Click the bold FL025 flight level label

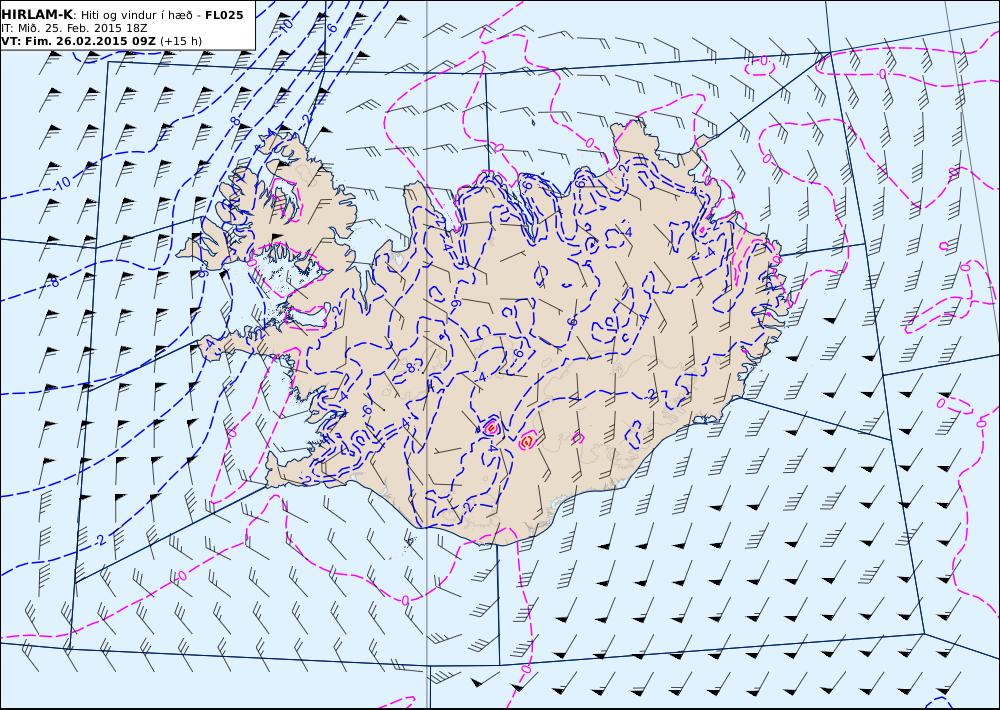pyautogui.click(x=224, y=15)
